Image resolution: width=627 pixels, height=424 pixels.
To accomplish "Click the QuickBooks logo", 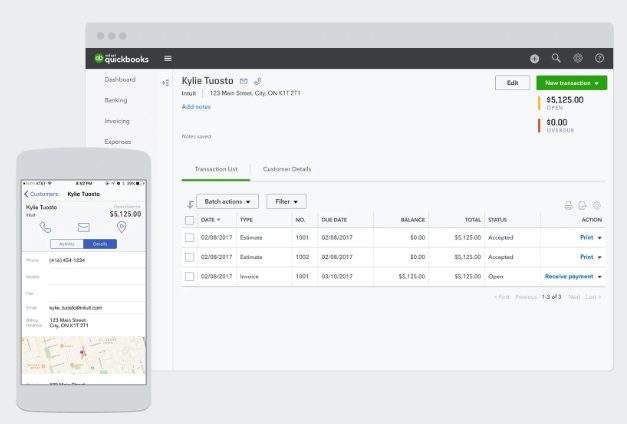I will point(121,58).
